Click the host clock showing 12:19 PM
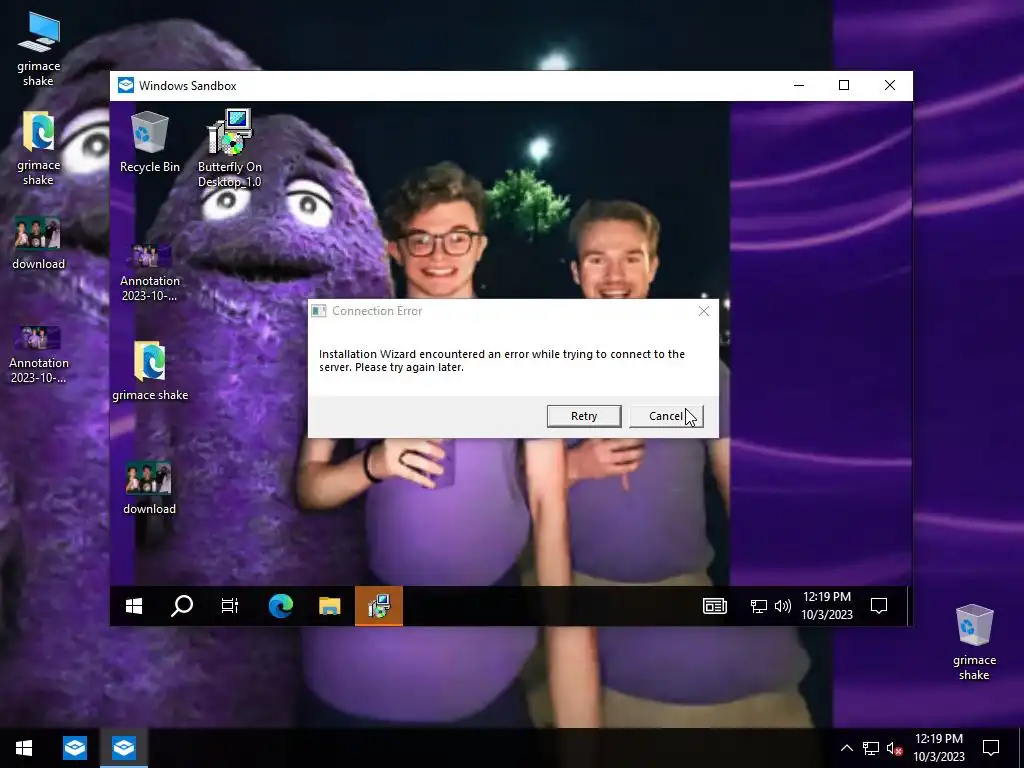 tap(938, 748)
